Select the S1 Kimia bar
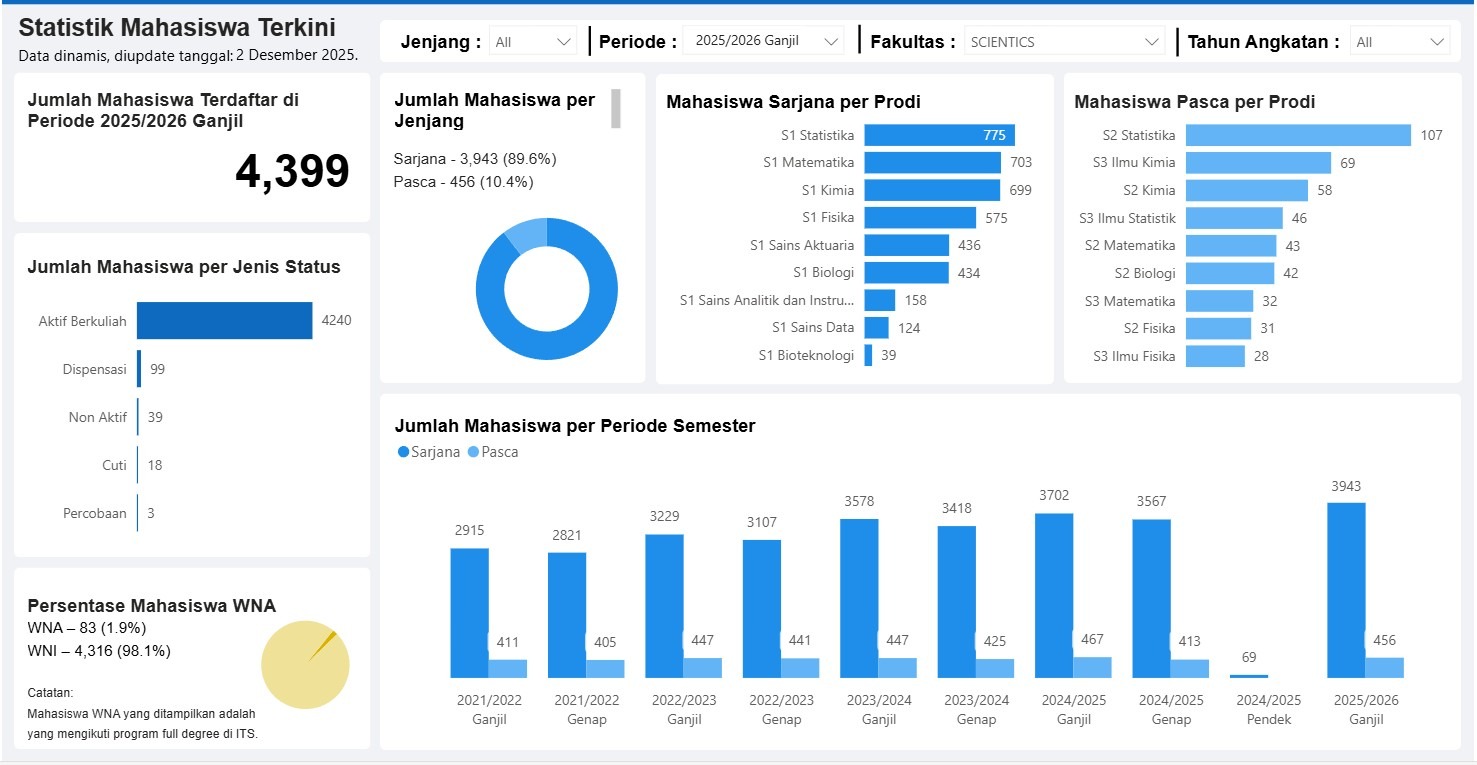The width and height of the screenshot is (1477, 765). click(x=932, y=190)
